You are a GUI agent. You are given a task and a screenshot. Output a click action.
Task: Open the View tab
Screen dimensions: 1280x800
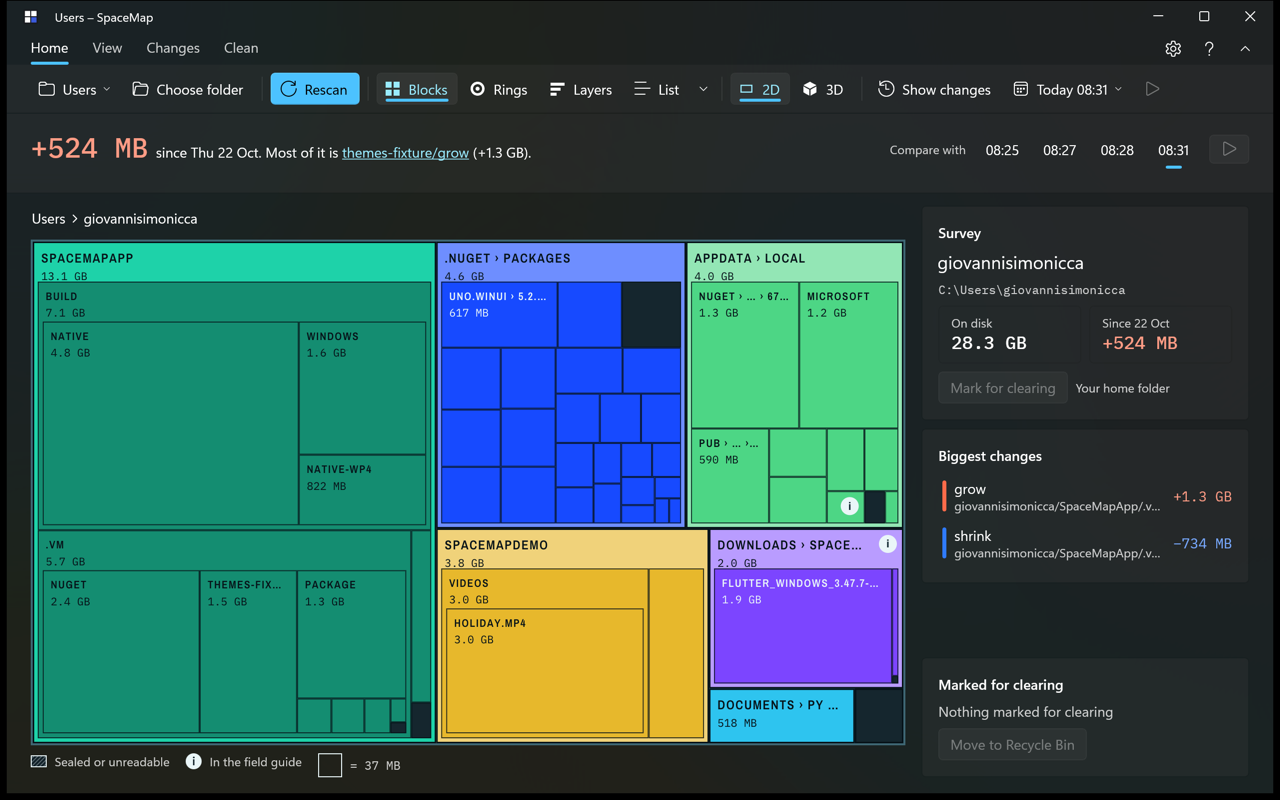click(107, 48)
